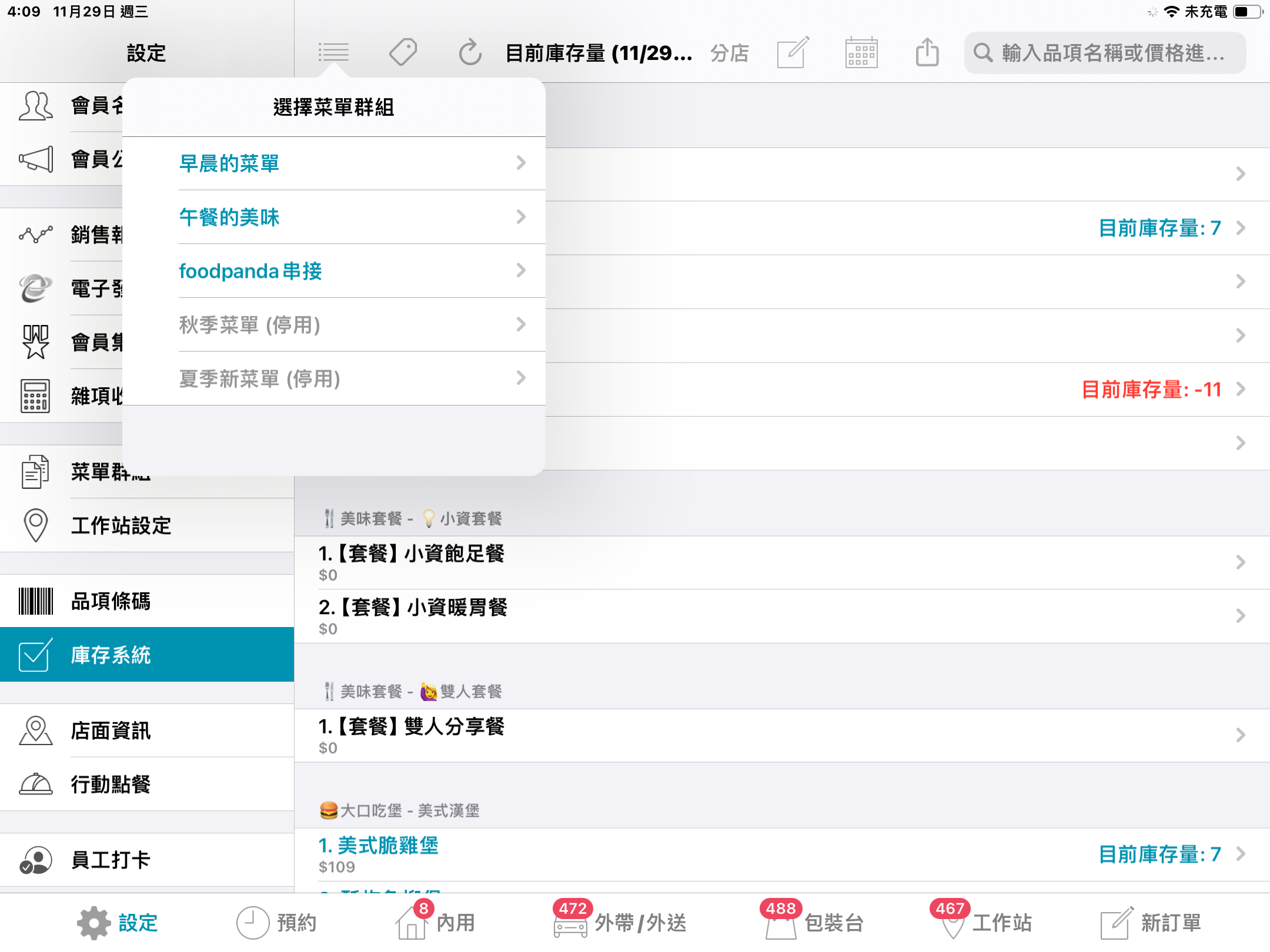This screenshot has height=952, width=1270.
Task: Expand 午餐的美味 chevron
Action: coord(521,217)
